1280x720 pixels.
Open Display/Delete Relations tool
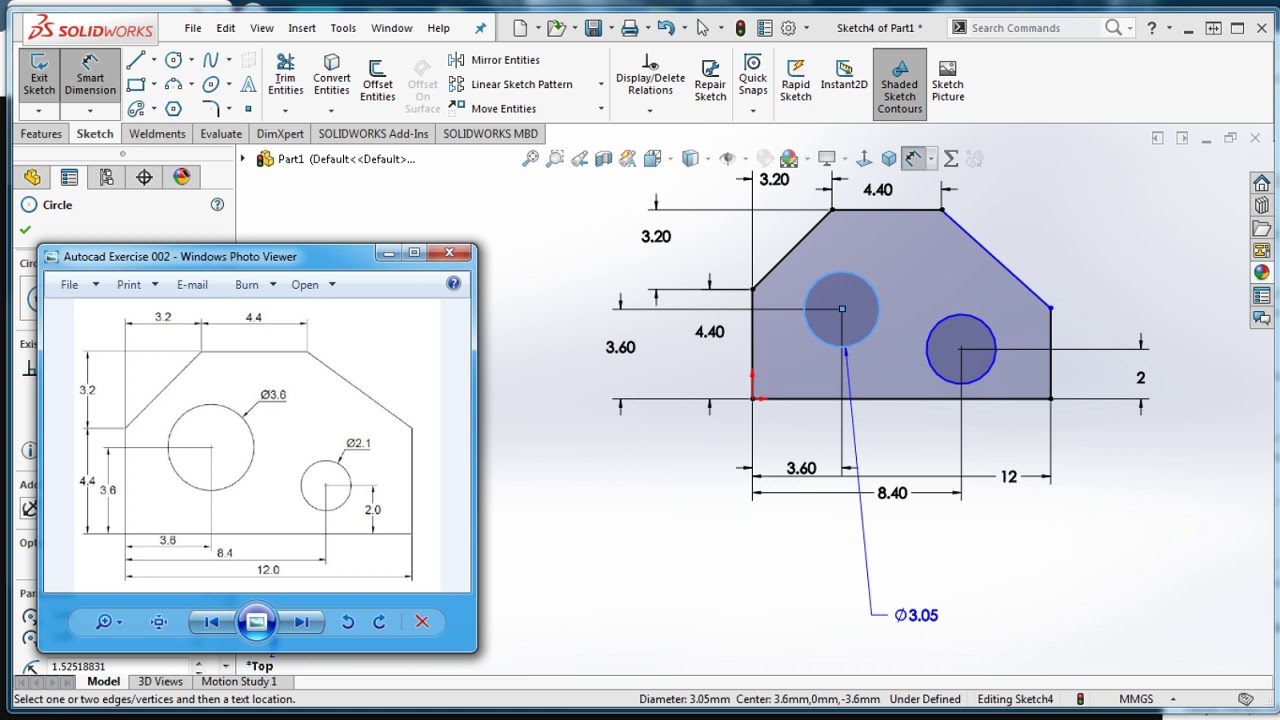pyautogui.click(x=650, y=76)
